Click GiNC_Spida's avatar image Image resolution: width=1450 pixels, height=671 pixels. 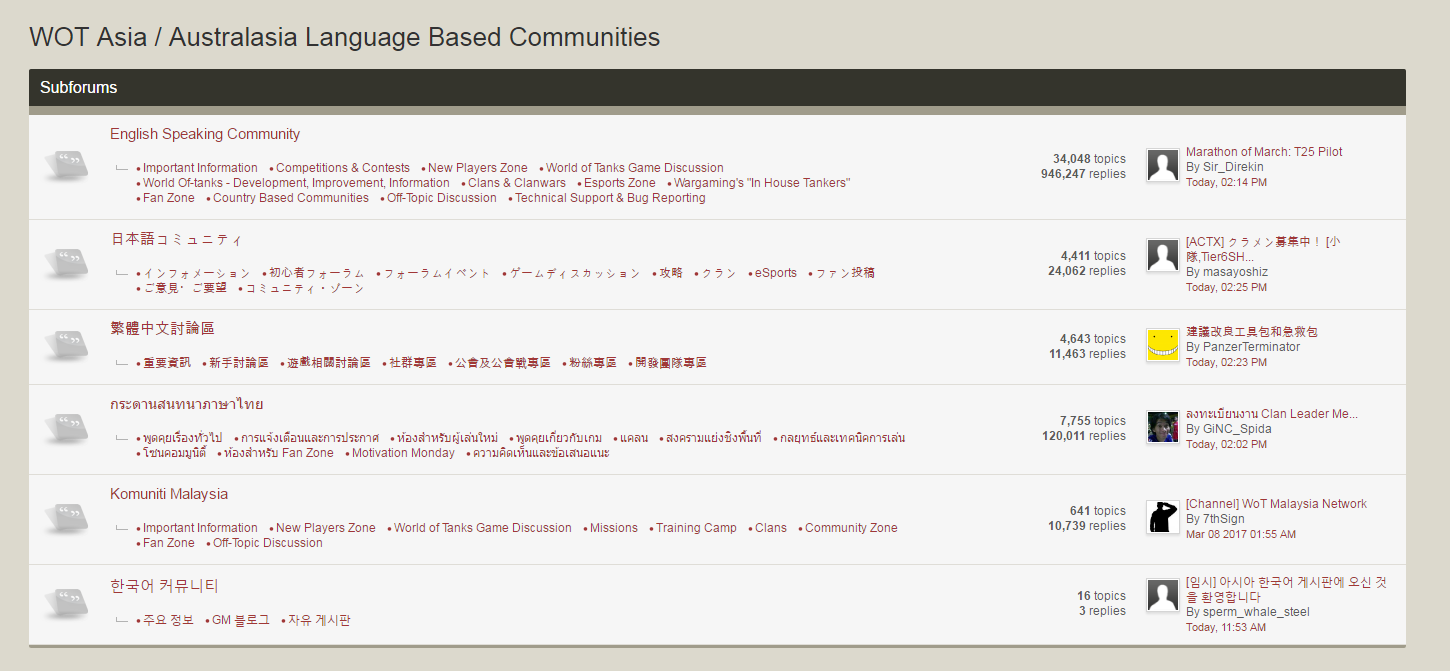(1162, 427)
